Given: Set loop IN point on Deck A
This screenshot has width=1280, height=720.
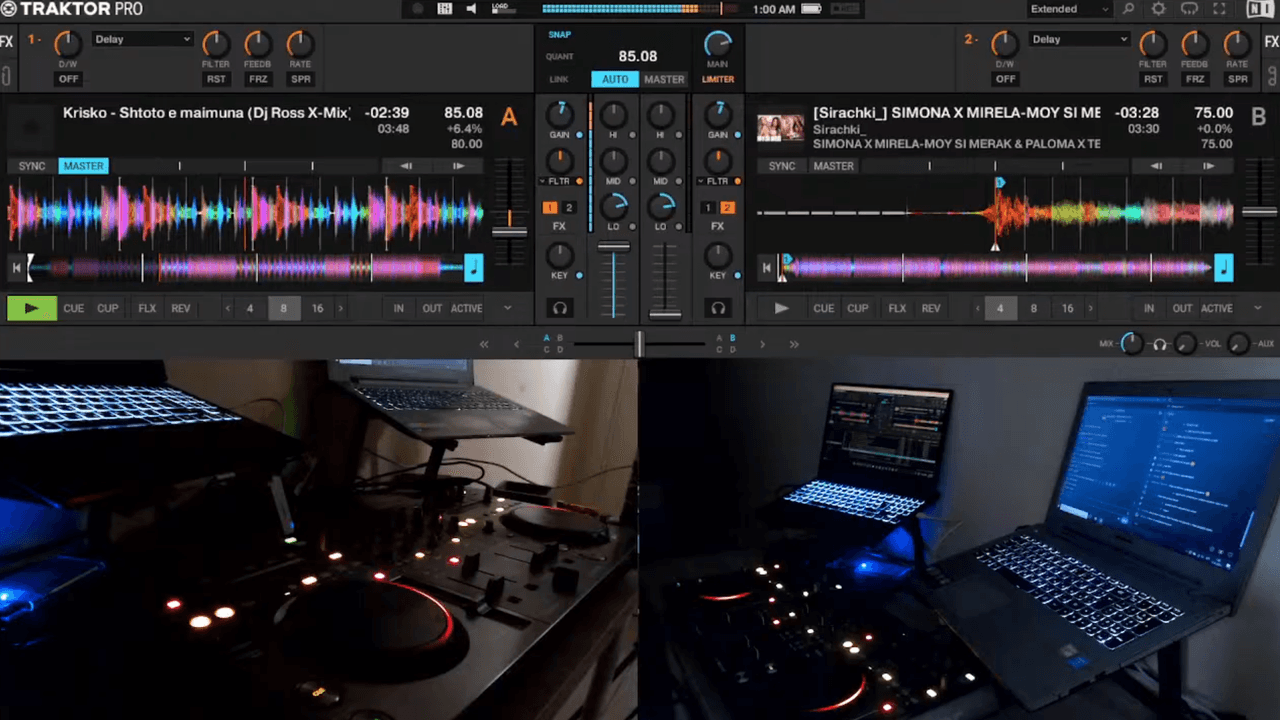Looking at the screenshot, I should pyautogui.click(x=399, y=308).
